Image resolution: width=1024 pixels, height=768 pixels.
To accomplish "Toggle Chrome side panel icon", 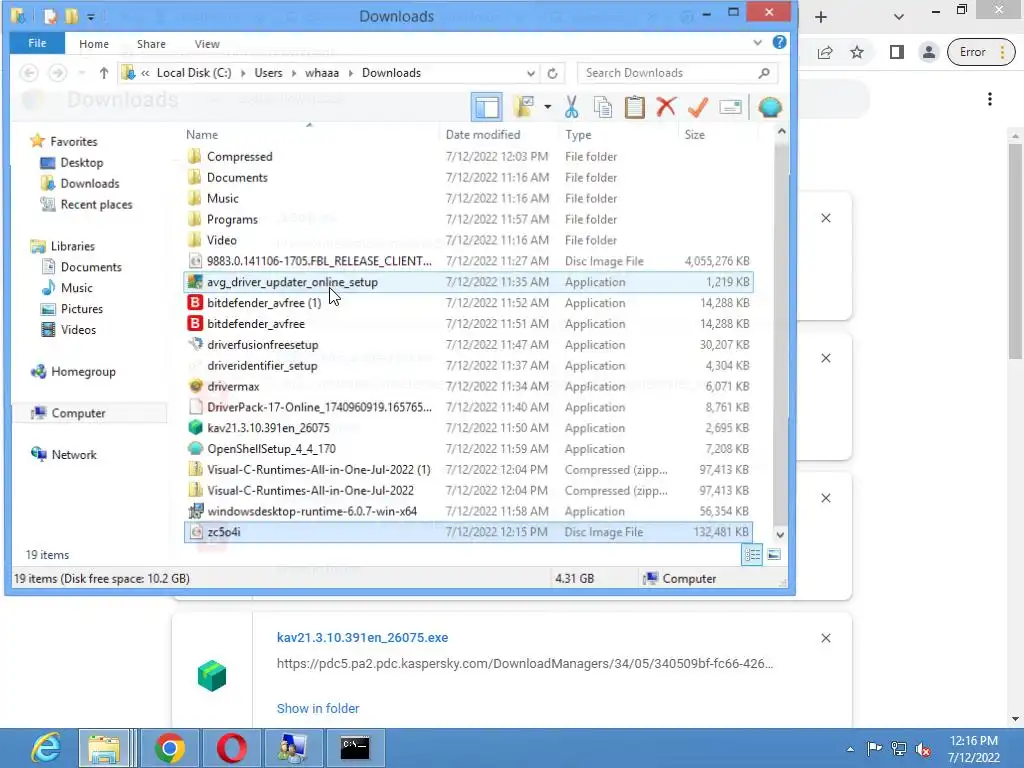I will [x=897, y=52].
